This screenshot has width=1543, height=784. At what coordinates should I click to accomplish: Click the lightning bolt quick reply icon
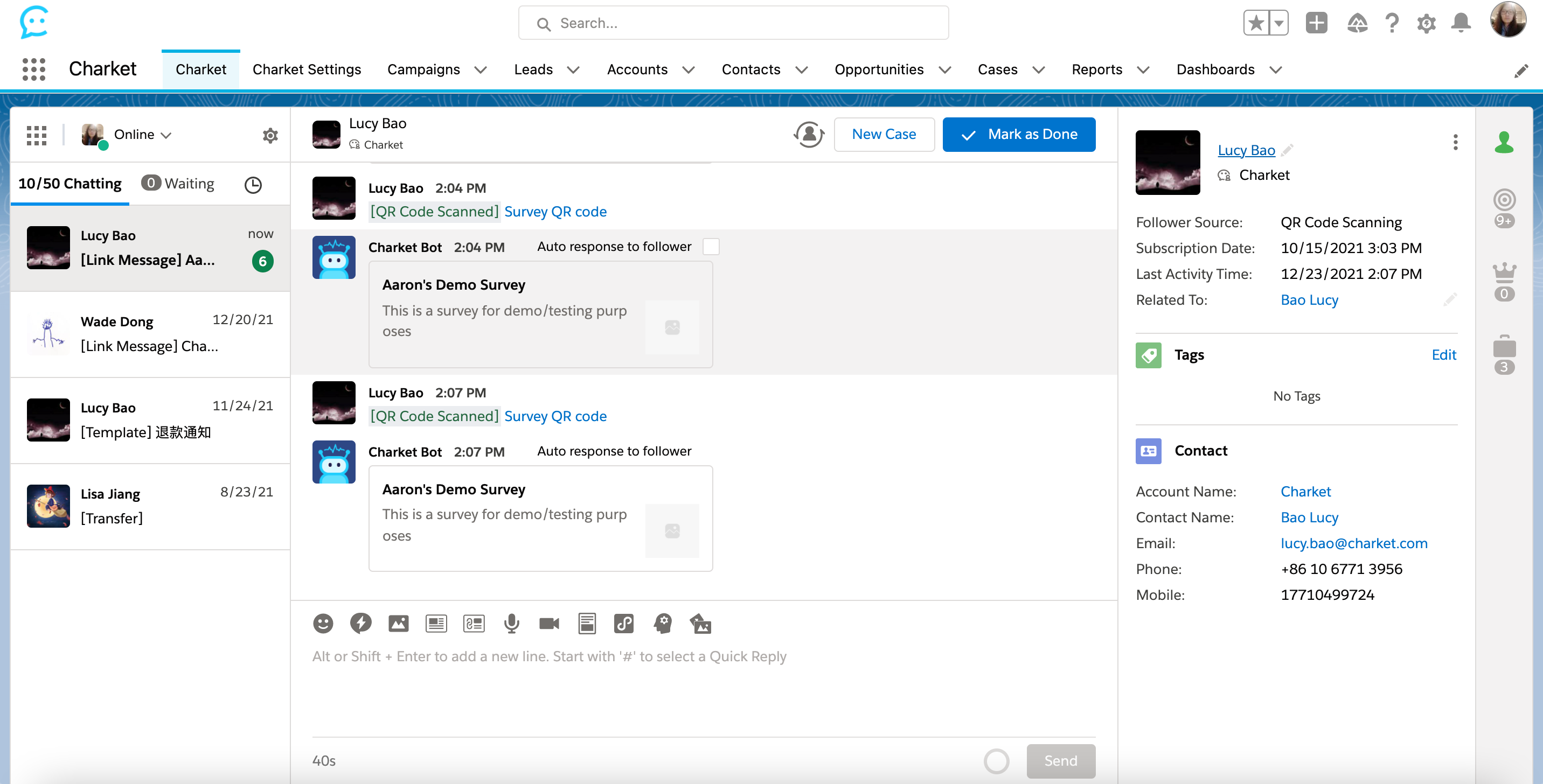(360, 624)
